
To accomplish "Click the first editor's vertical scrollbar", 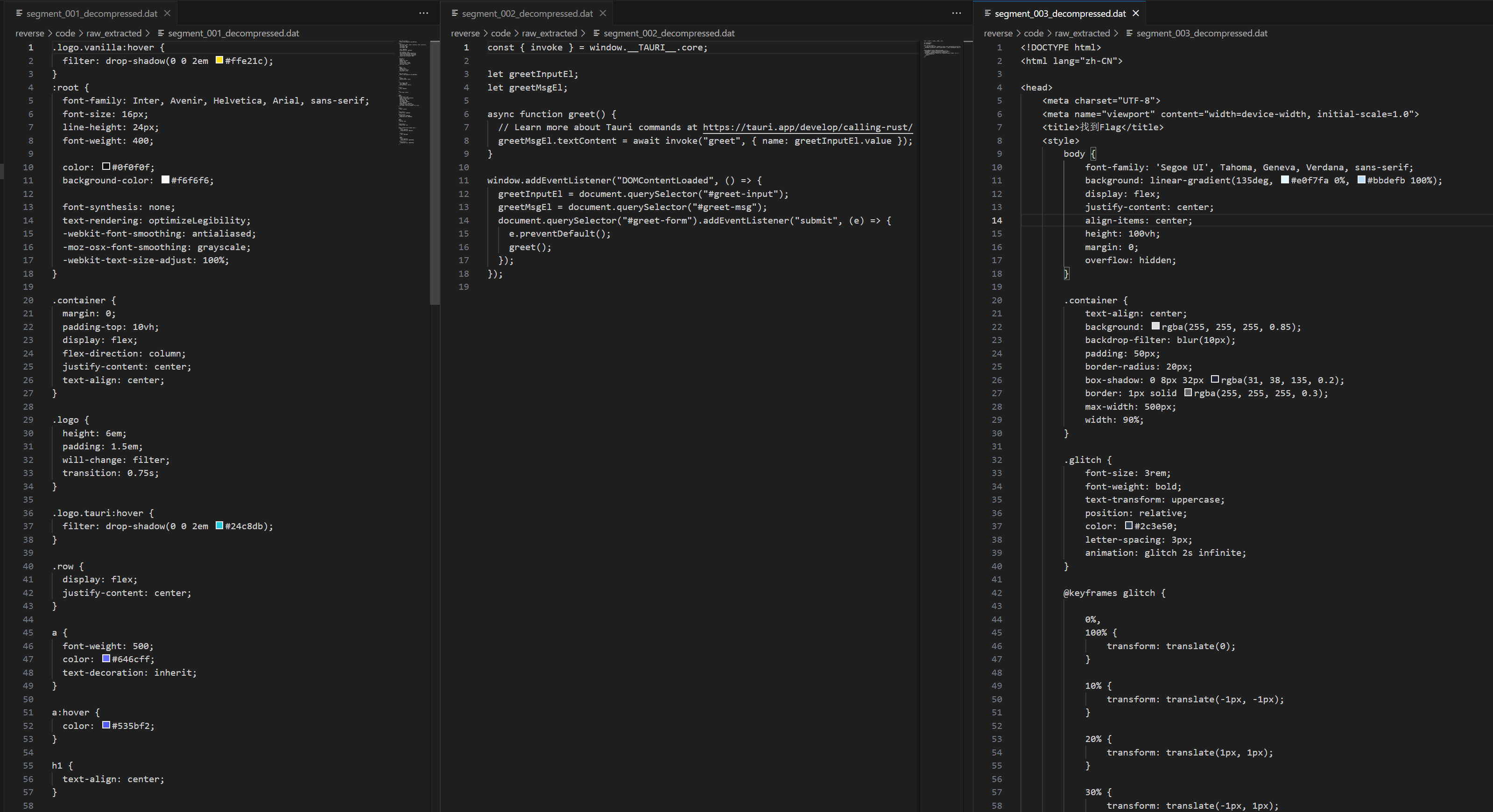I will click(435, 174).
